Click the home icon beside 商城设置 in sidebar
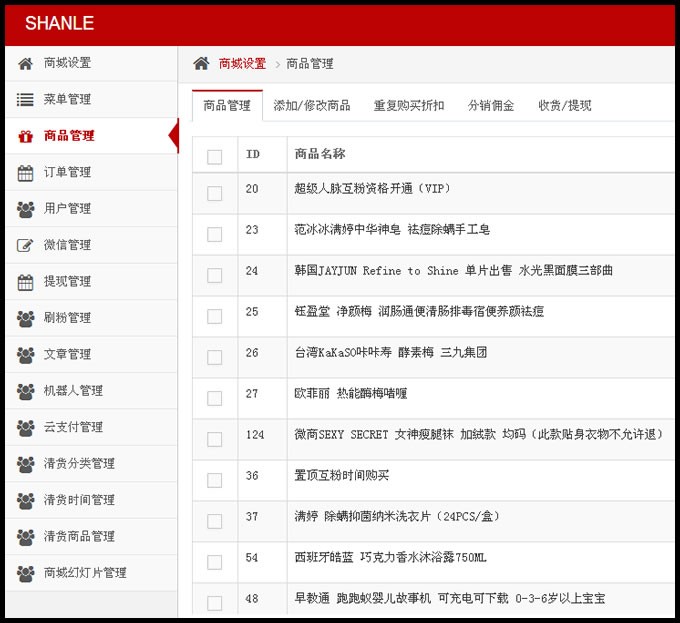Image resolution: width=680 pixels, height=623 pixels. (25, 64)
